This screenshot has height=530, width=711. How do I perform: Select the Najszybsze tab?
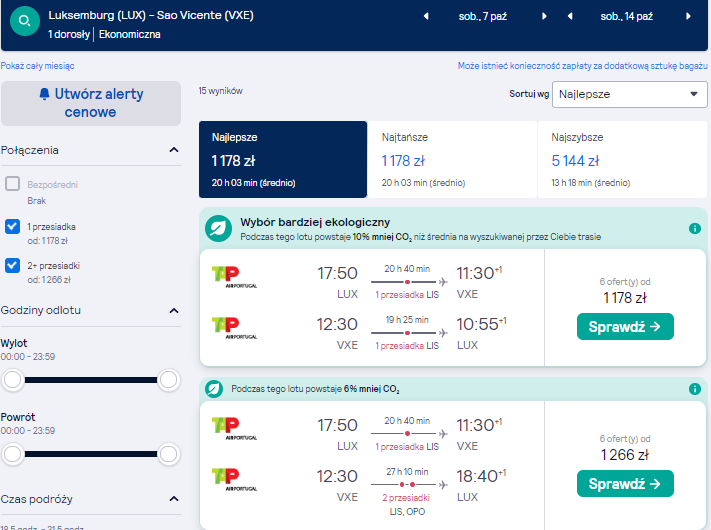click(x=622, y=159)
